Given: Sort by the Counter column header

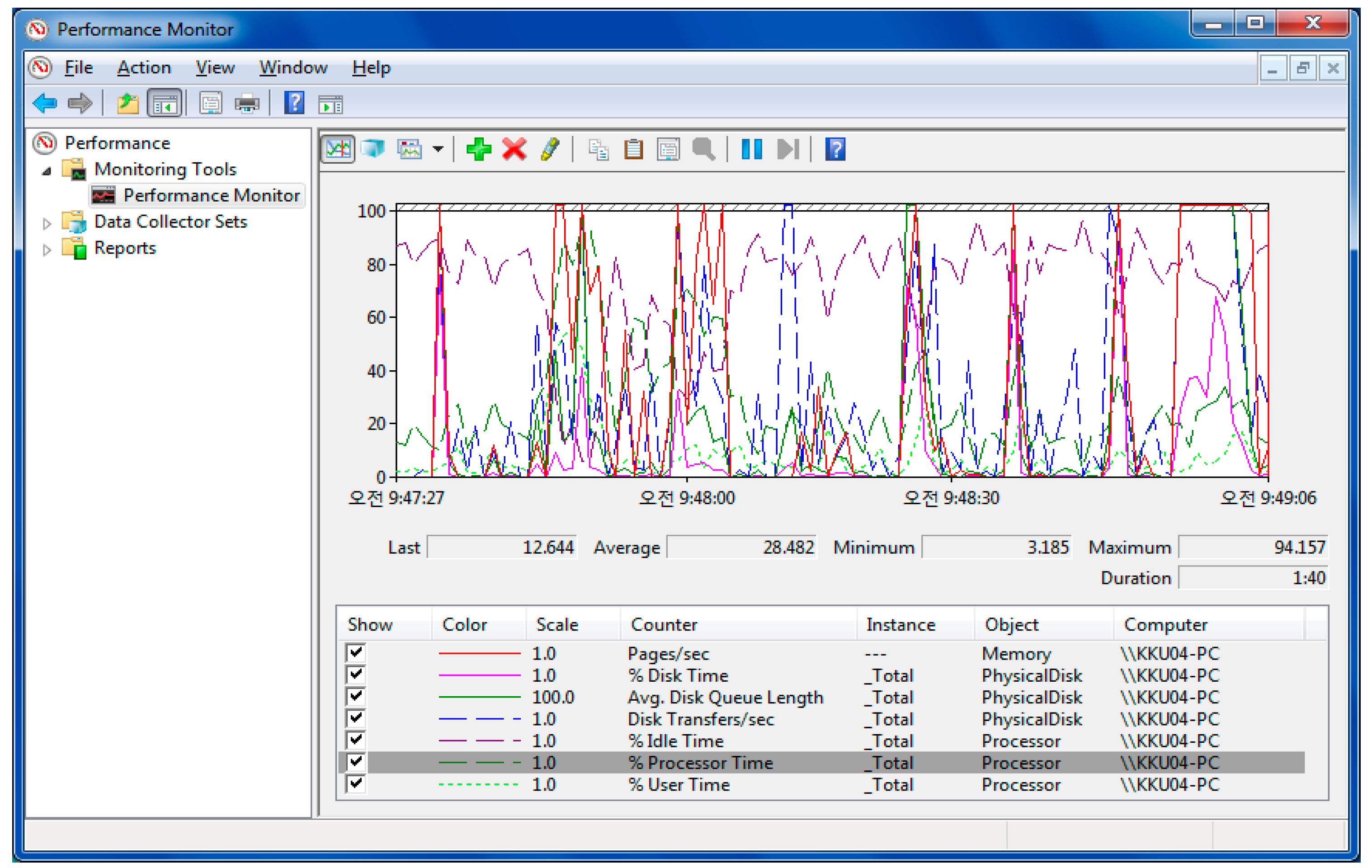Looking at the screenshot, I should point(739,625).
